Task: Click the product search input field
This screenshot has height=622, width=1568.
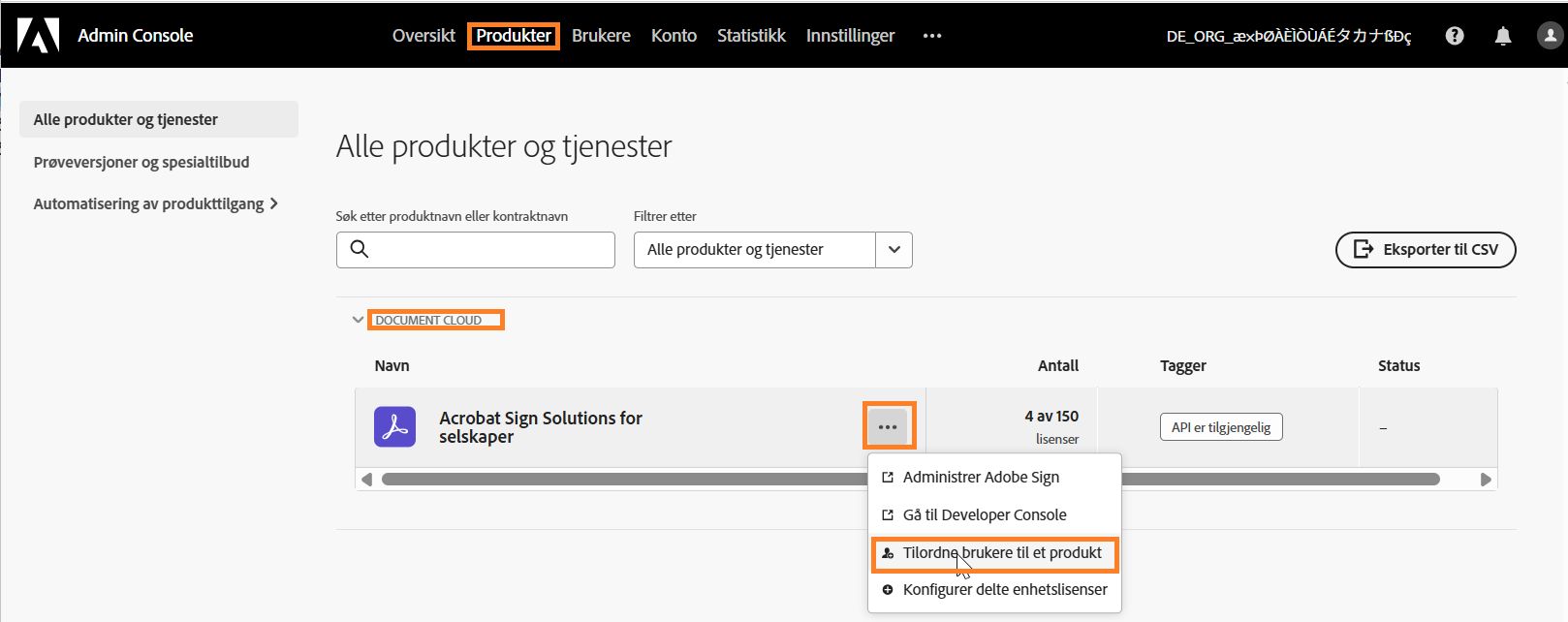Action: click(485, 250)
